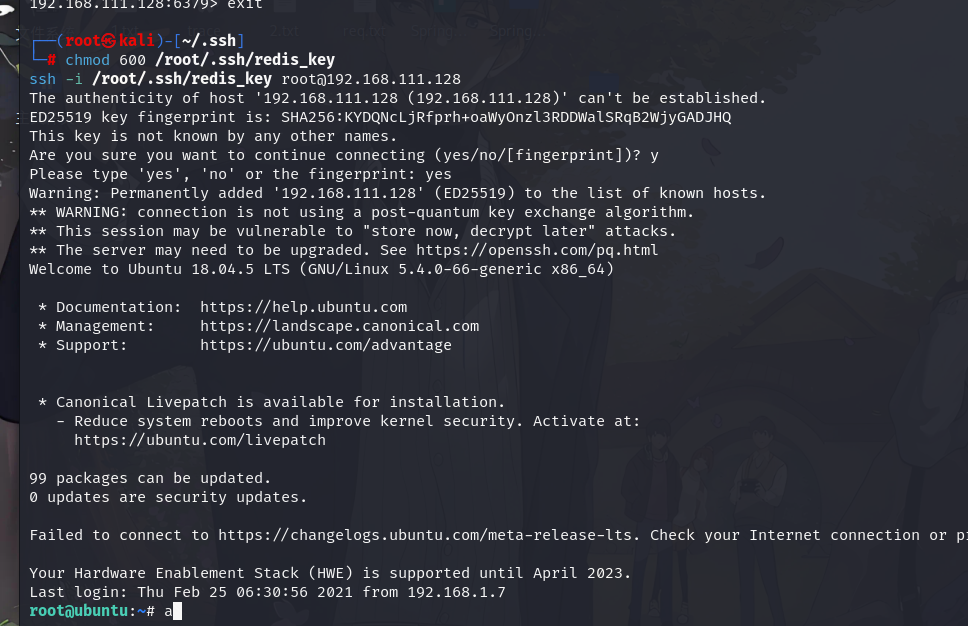Open the https://openssh.com/pq.html link

[537, 250]
